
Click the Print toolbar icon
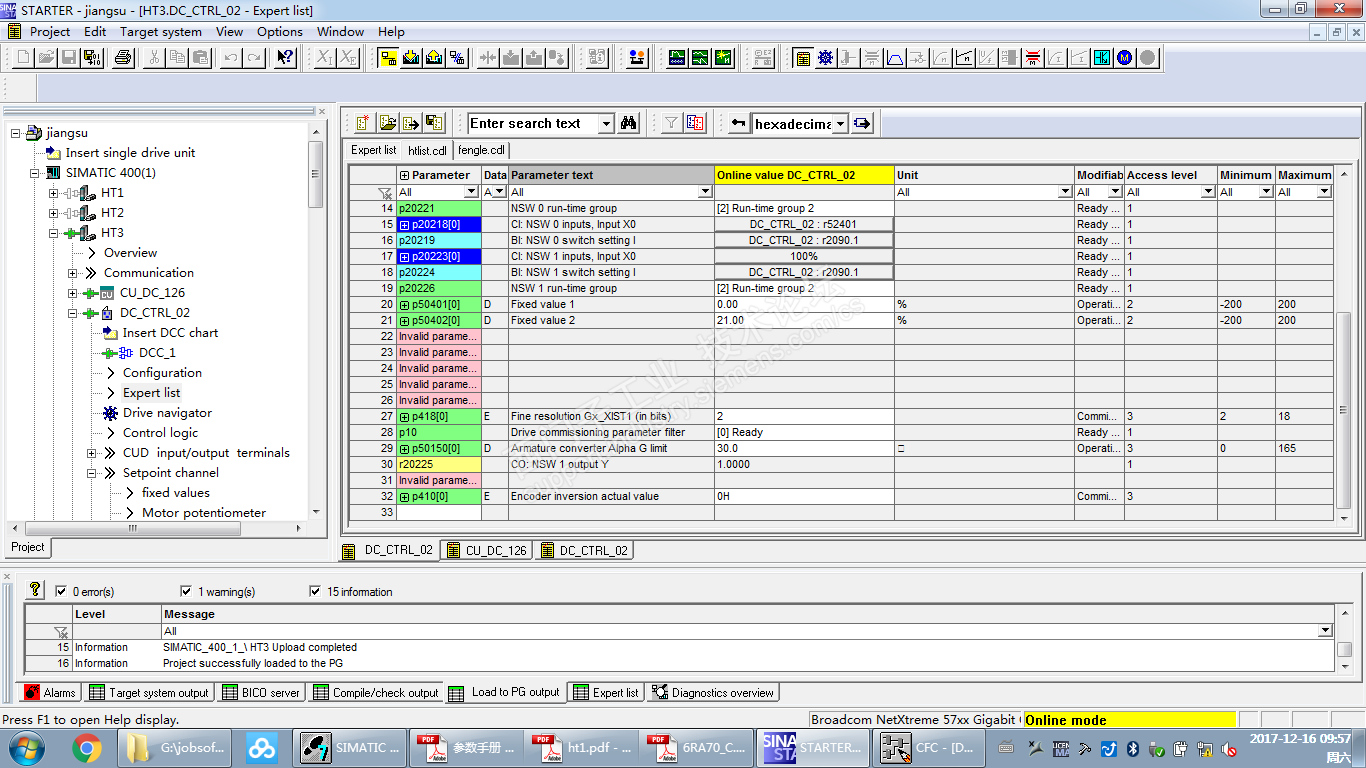coord(123,58)
